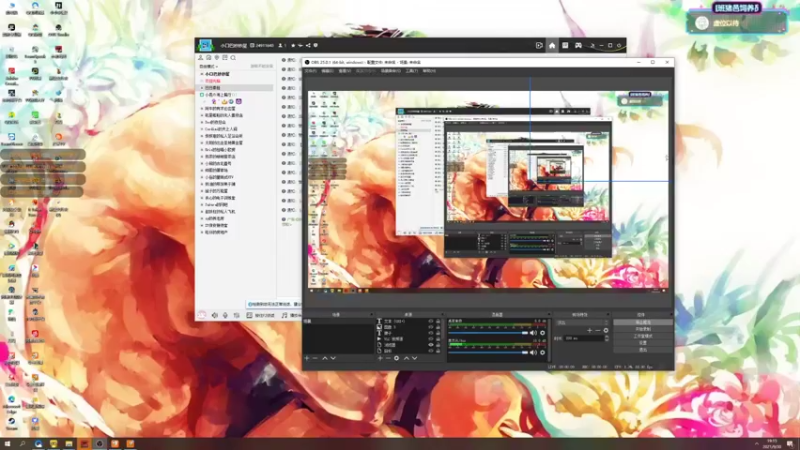
Task: Open the list icon beside the home icon
Action: coord(565,45)
